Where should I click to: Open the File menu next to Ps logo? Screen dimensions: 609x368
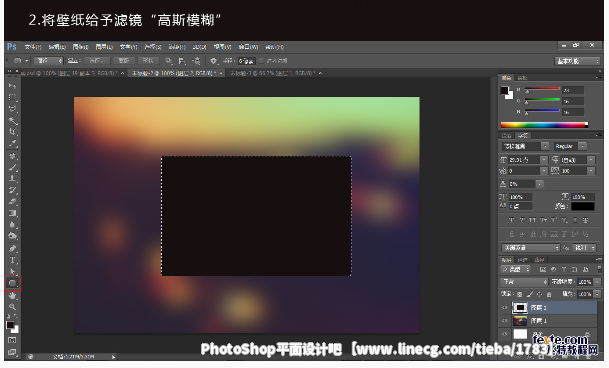[x=33, y=47]
